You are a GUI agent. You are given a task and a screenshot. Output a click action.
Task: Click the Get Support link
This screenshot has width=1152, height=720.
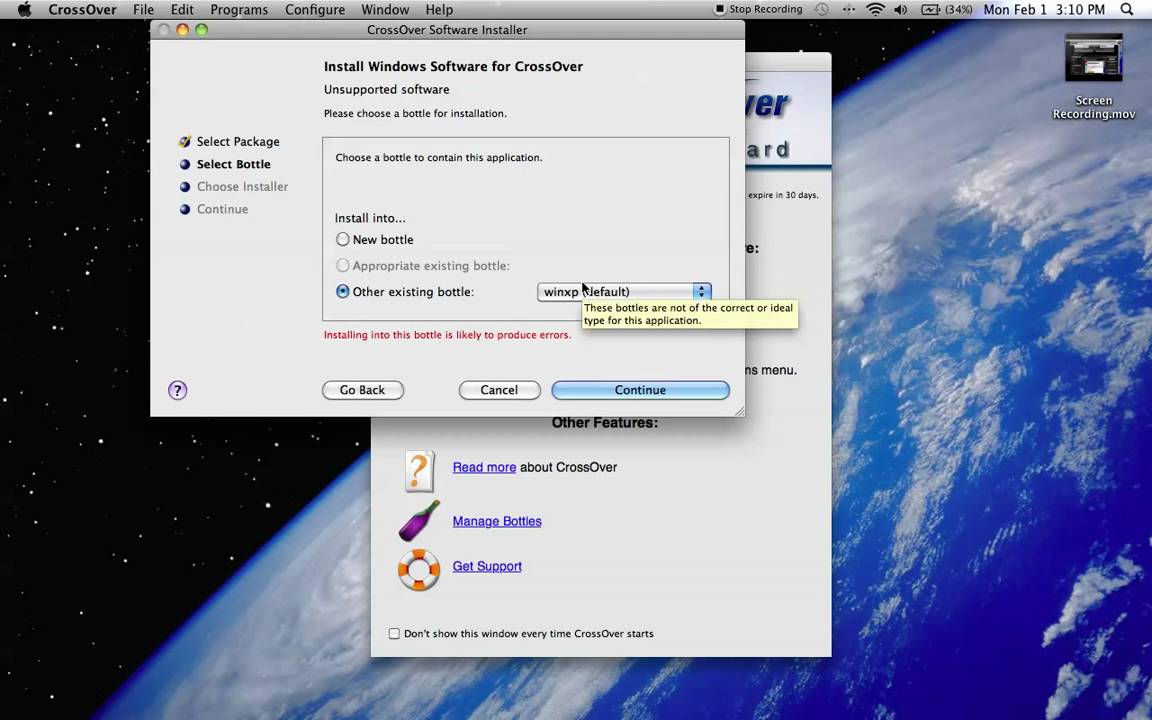(x=487, y=566)
